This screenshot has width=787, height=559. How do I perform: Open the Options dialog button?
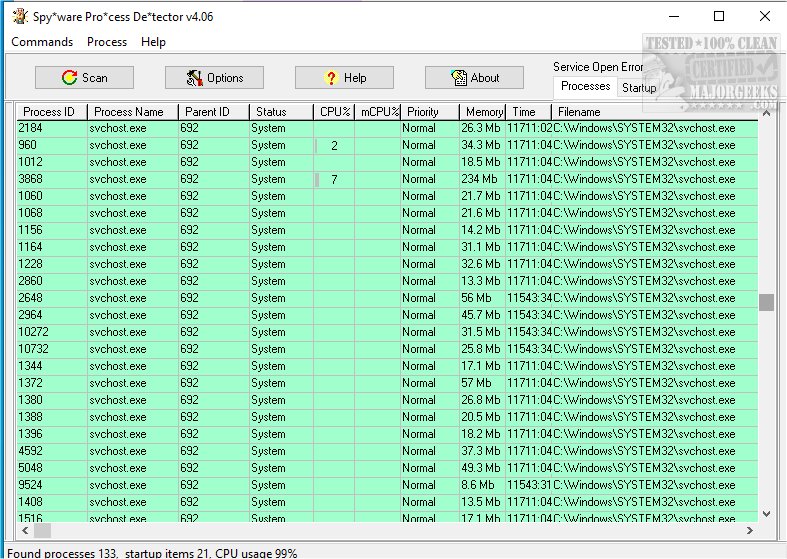pos(214,78)
